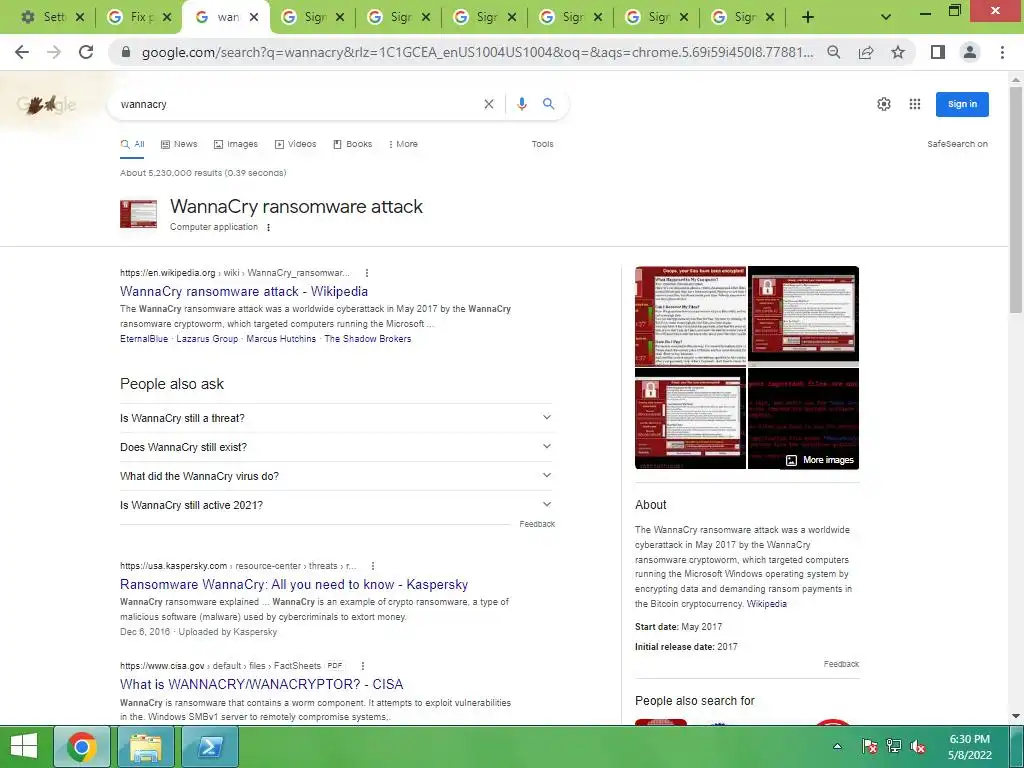
Task: View site information lock icon
Action: click(126, 52)
